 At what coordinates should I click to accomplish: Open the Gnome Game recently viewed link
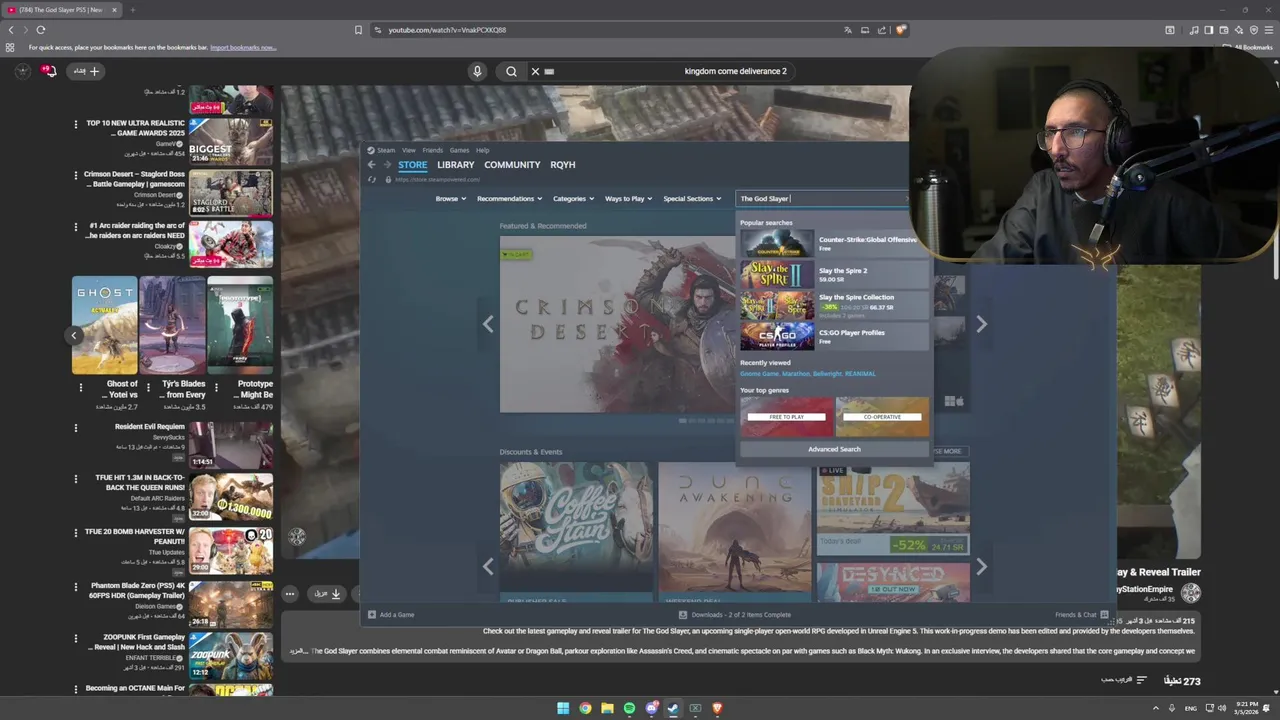(759, 374)
